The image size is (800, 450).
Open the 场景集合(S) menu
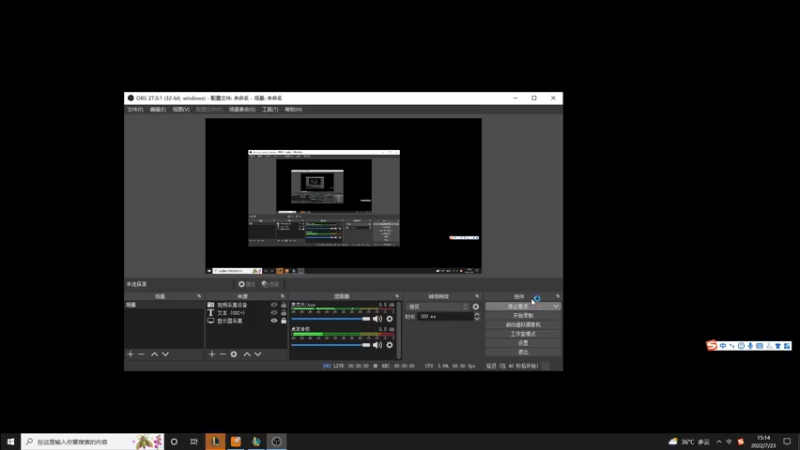click(x=242, y=110)
